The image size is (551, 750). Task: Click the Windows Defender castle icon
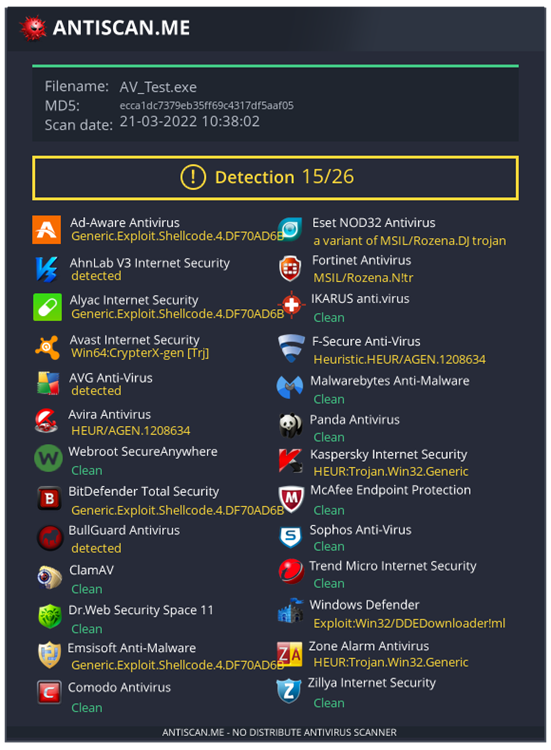click(290, 610)
